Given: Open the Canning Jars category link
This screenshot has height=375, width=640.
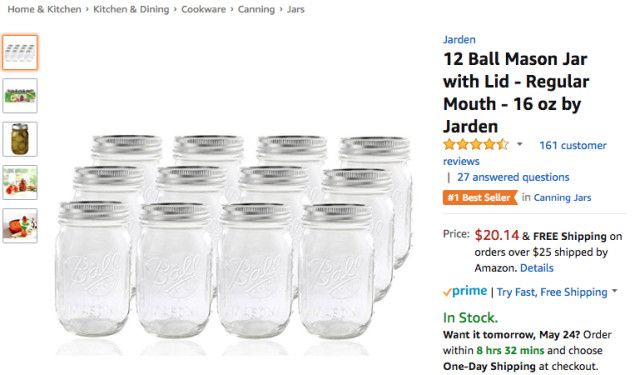Looking at the screenshot, I should click(562, 197).
